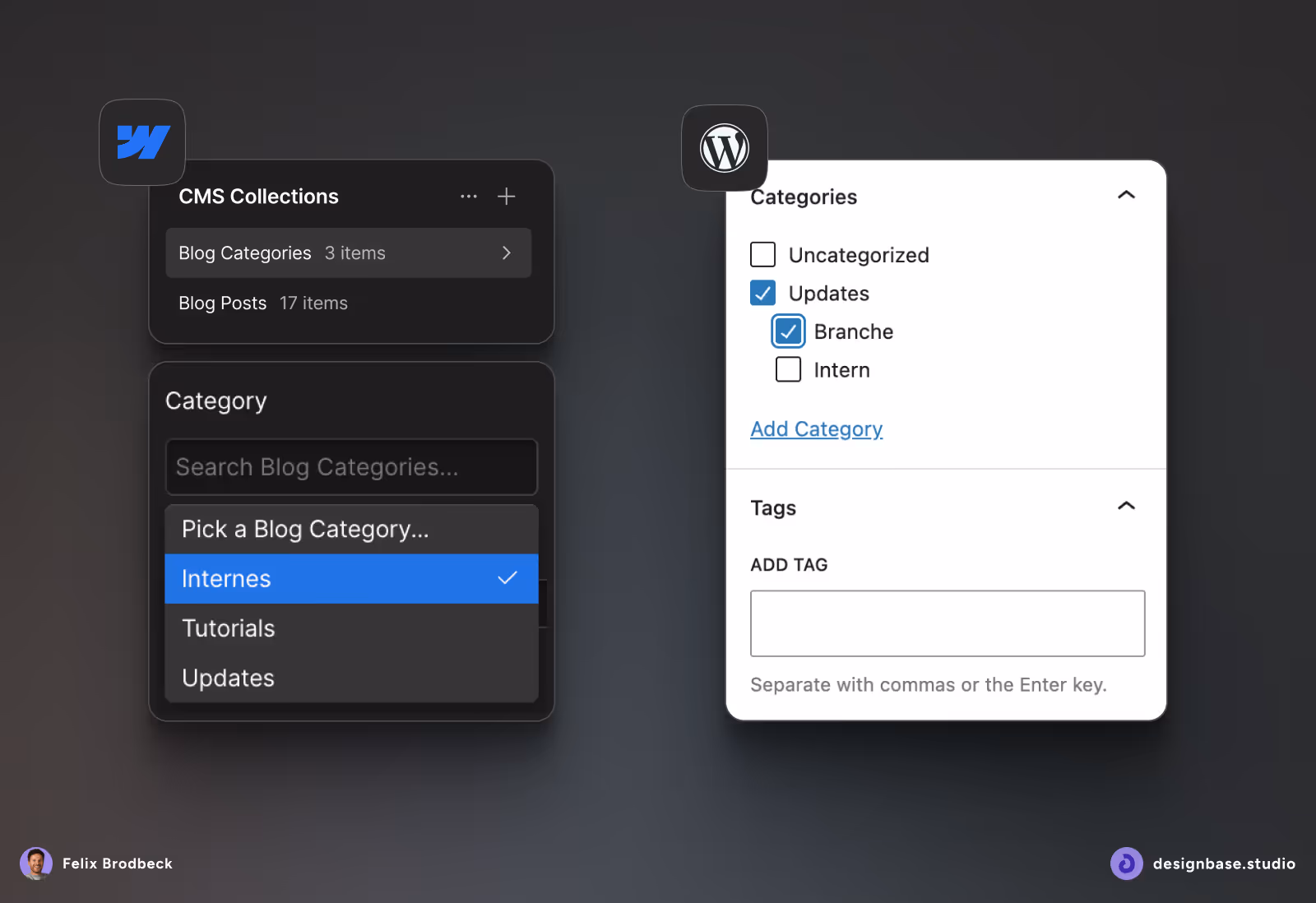Click Felix Brodbeck's profile avatar
1316x903 pixels.
click(36, 864)
